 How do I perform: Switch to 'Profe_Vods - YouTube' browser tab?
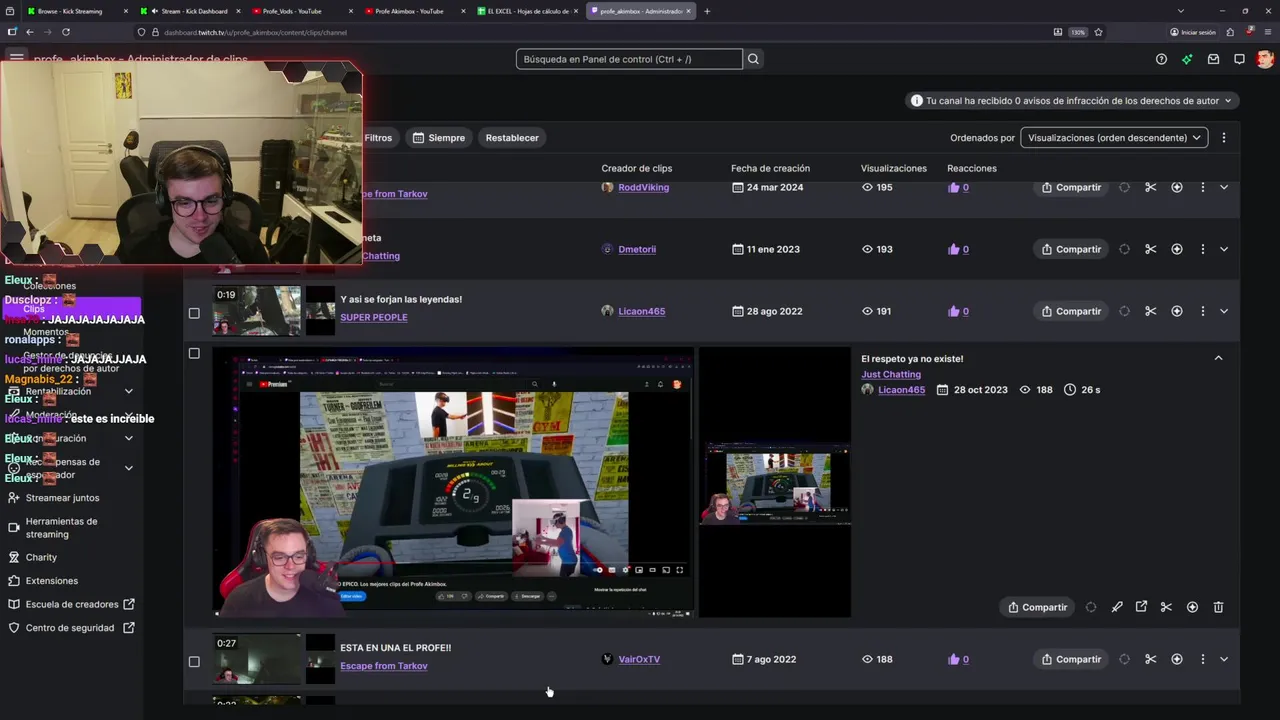303,11
